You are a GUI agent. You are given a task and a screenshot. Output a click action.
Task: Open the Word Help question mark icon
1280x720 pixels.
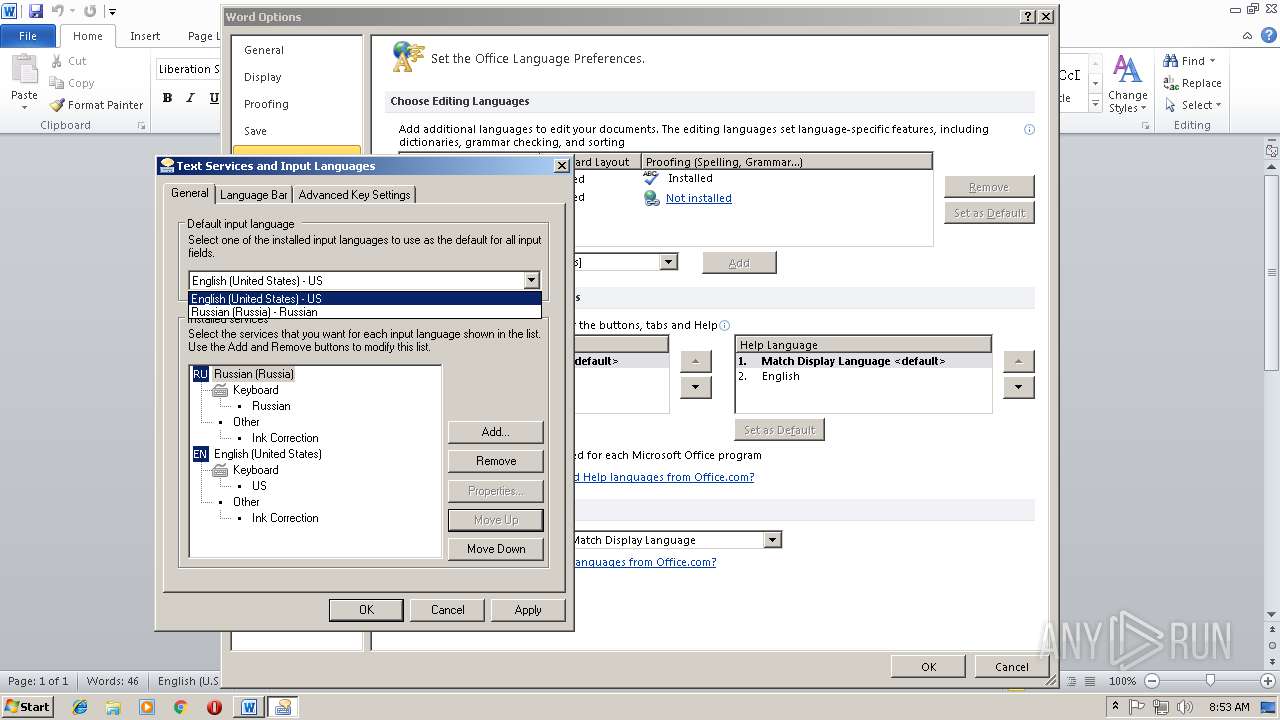coord(1268,35)
